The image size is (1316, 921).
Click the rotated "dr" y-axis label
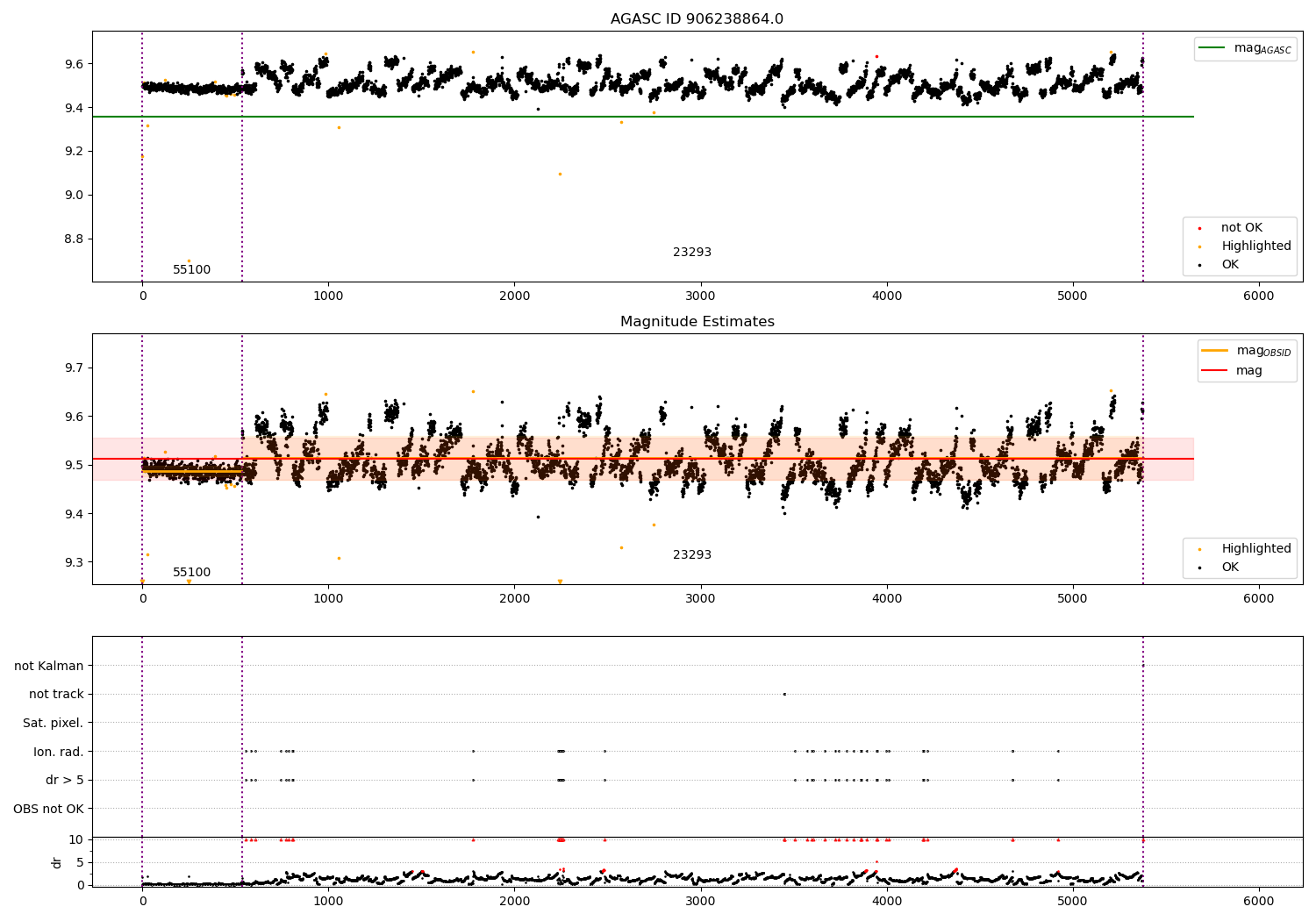point(57,862)
